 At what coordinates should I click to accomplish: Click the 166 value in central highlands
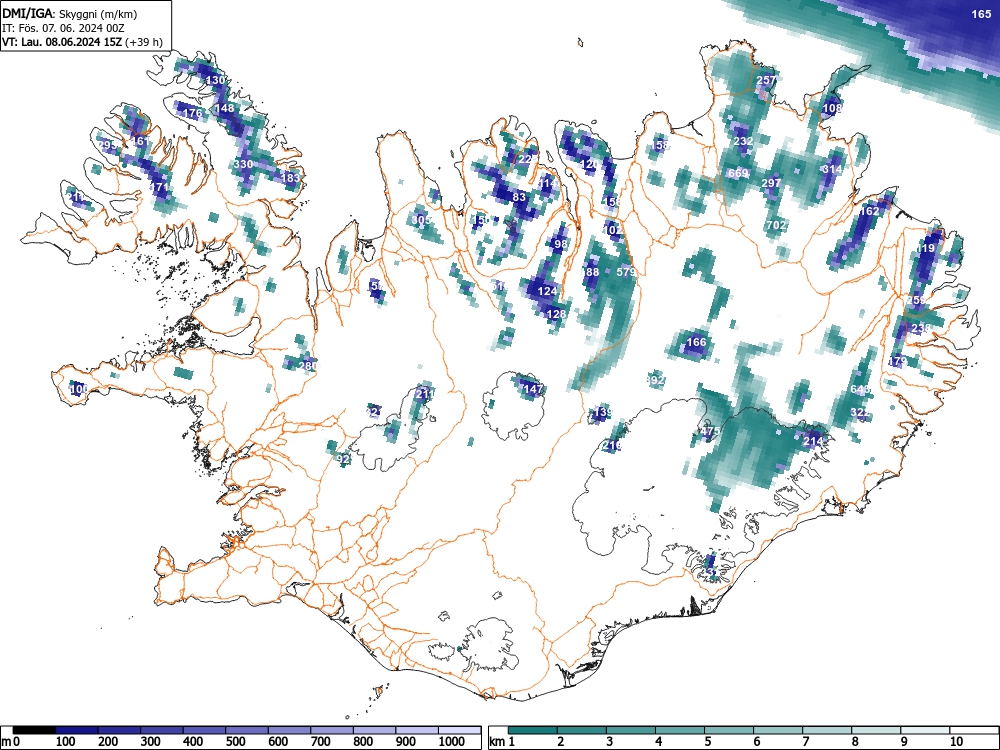696,342
